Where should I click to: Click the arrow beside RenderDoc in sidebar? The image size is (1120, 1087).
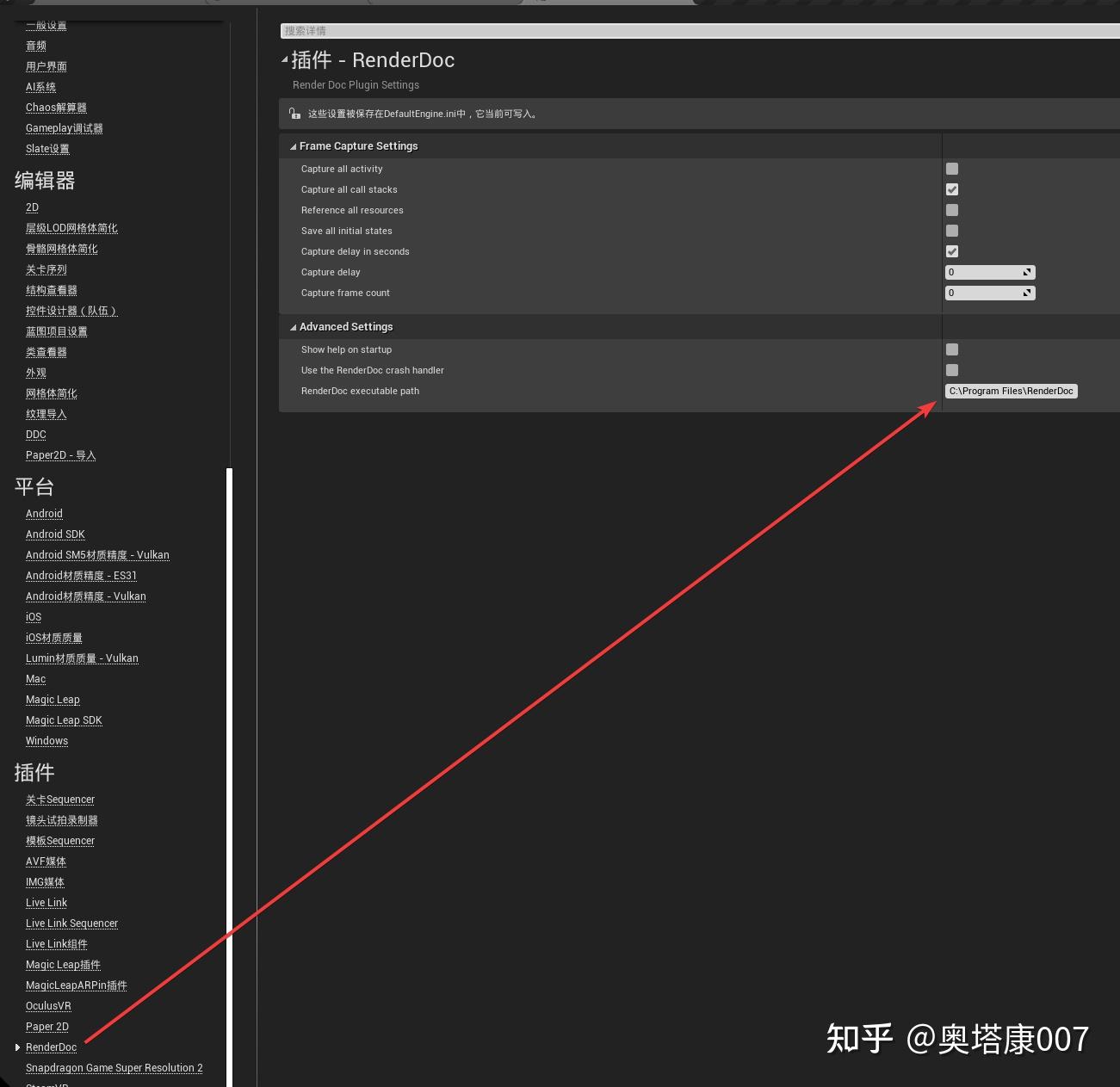pyautogui.click(x=17, y=1047)
